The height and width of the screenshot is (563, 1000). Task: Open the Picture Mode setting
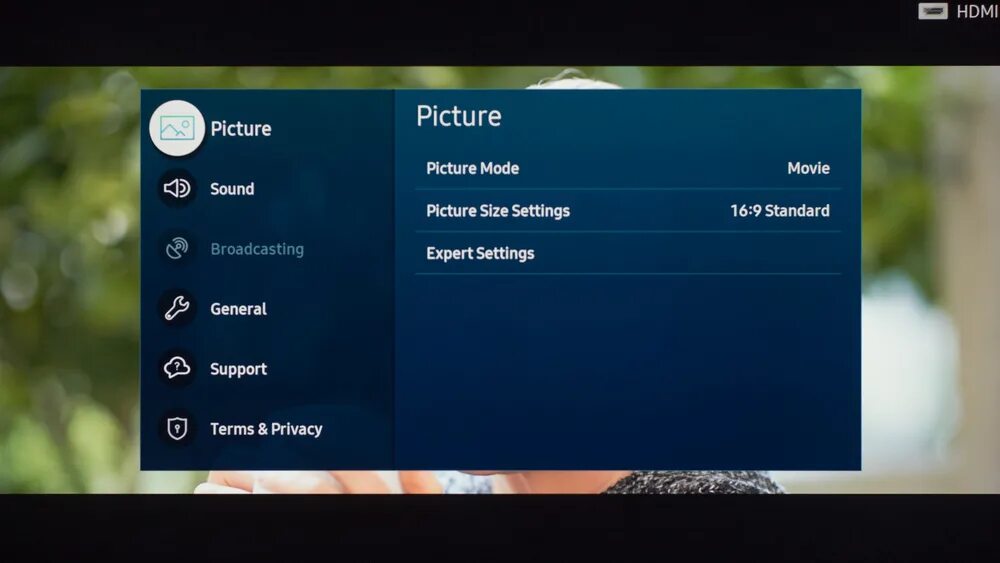pyautogui.click(x=628, y=168)
